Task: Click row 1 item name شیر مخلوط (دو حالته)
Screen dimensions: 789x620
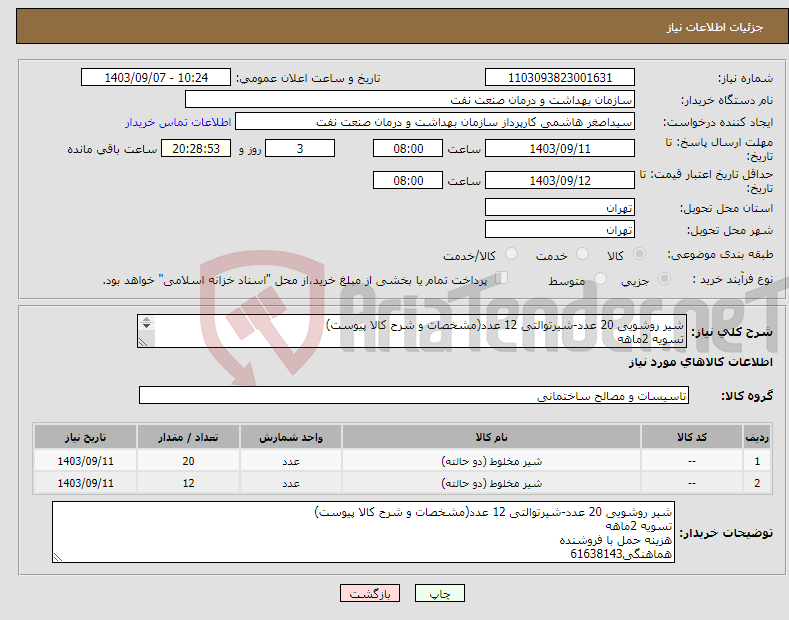Action: pyautogui.click(x=491, y=461)
